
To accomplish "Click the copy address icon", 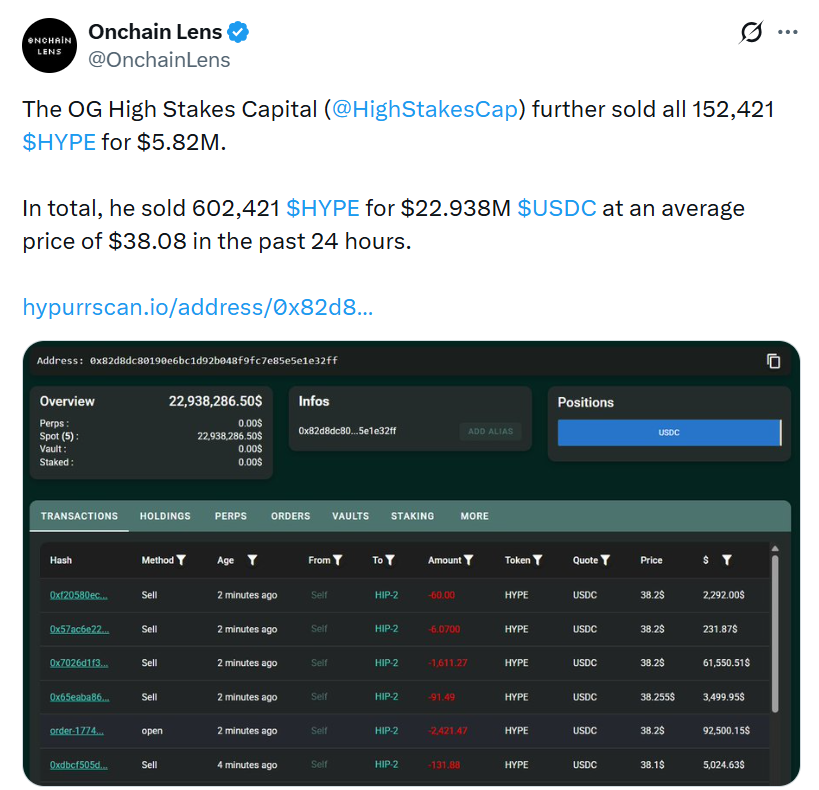I will tap(773, 361).
